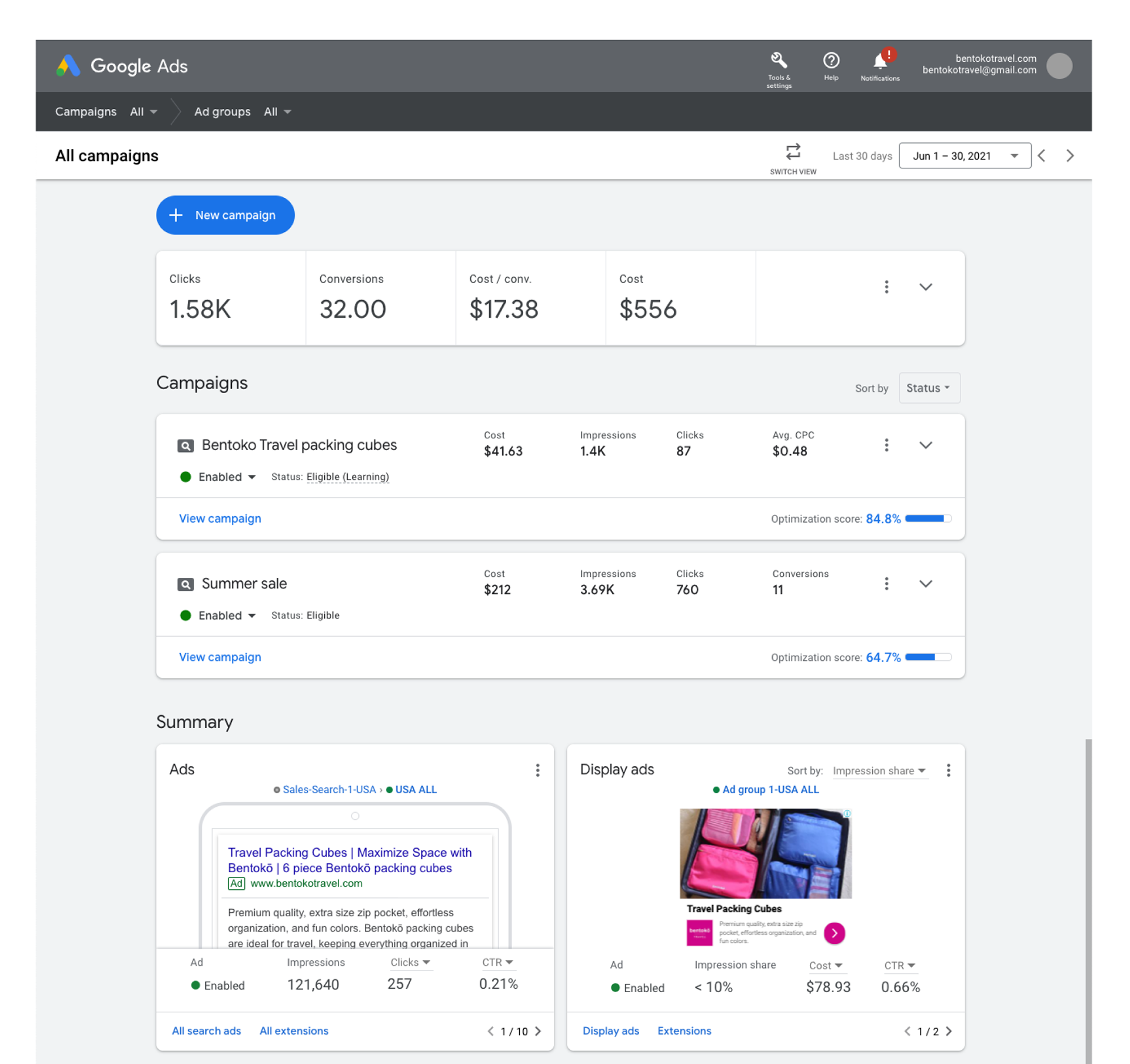Show previous ad in Ads card pager
Viewport: 1130px width, 1064px height.
point(490,1031)
